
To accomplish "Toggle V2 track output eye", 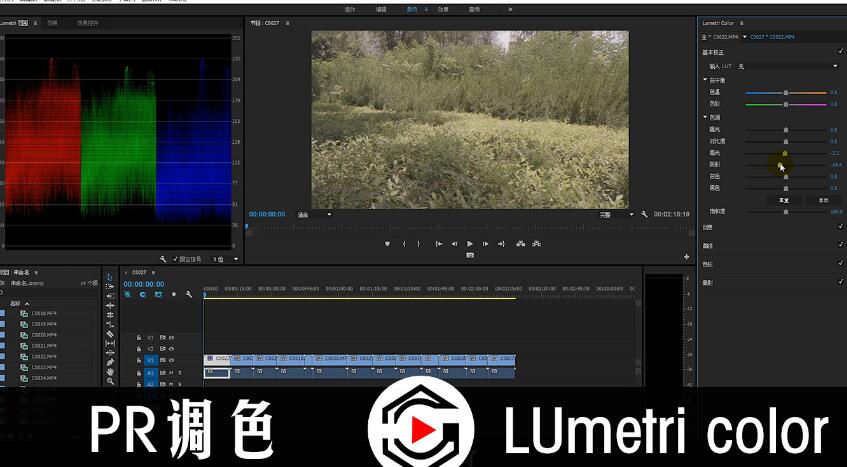I will [172, 349].
